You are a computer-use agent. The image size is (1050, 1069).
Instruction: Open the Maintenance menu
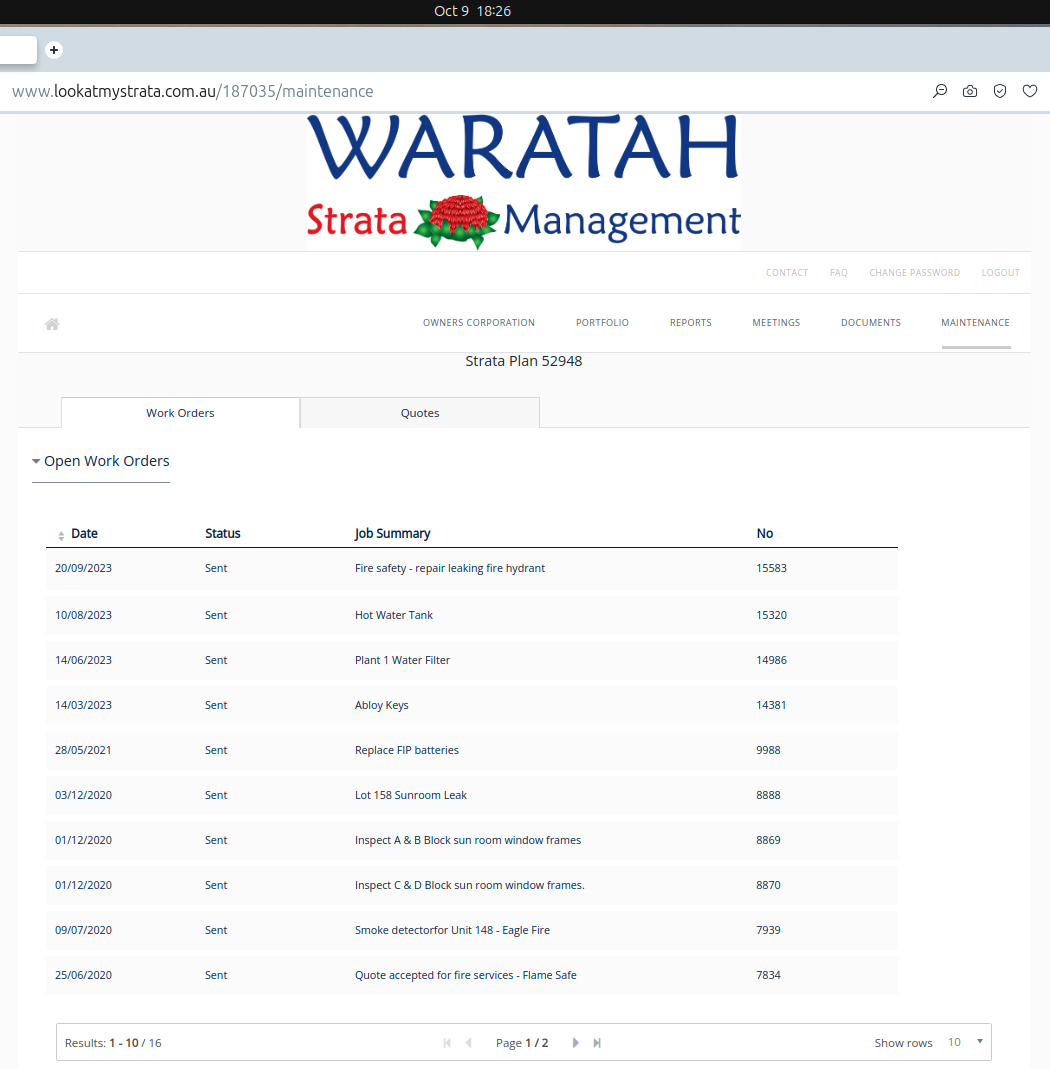pyautogui.click(x=975, y=322)
